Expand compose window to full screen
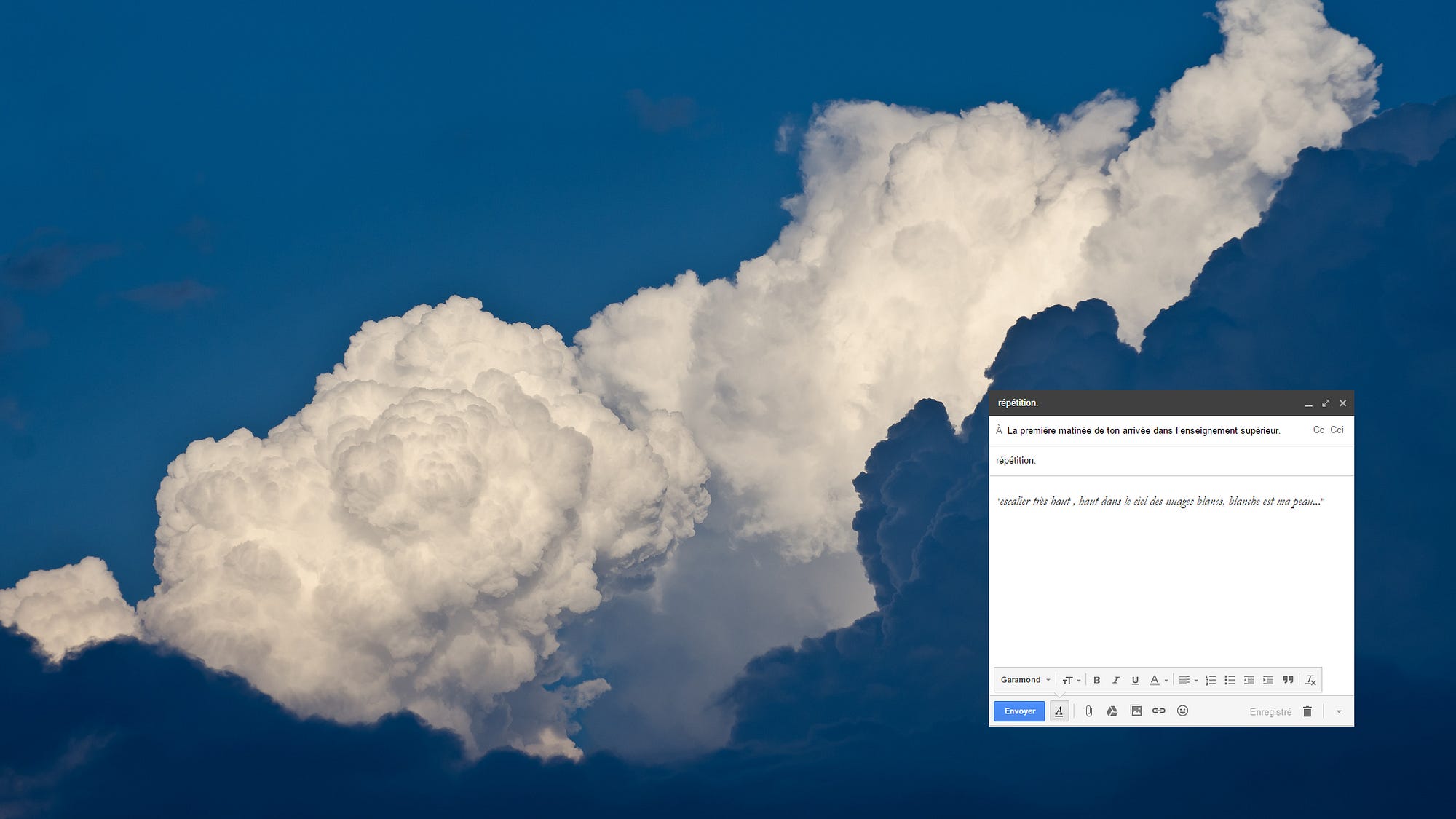 point(1326,403)
